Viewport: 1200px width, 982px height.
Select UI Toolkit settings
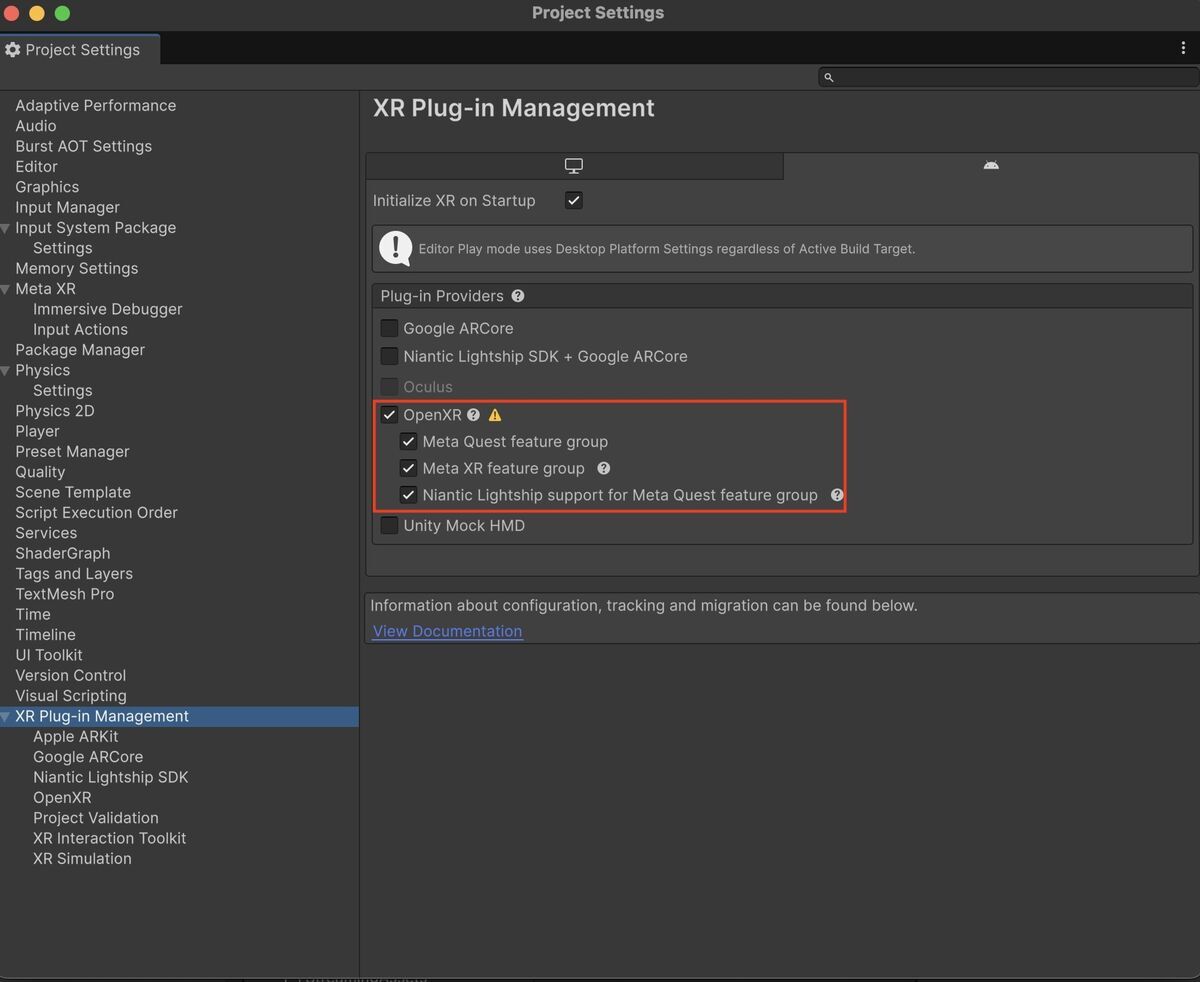point(49,655)
